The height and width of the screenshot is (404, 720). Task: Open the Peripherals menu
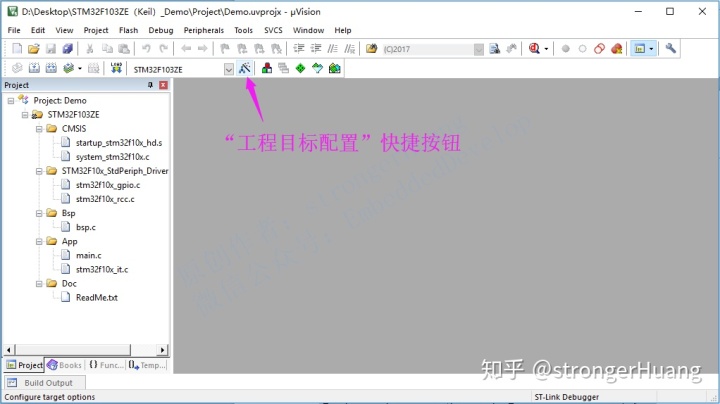204,30
